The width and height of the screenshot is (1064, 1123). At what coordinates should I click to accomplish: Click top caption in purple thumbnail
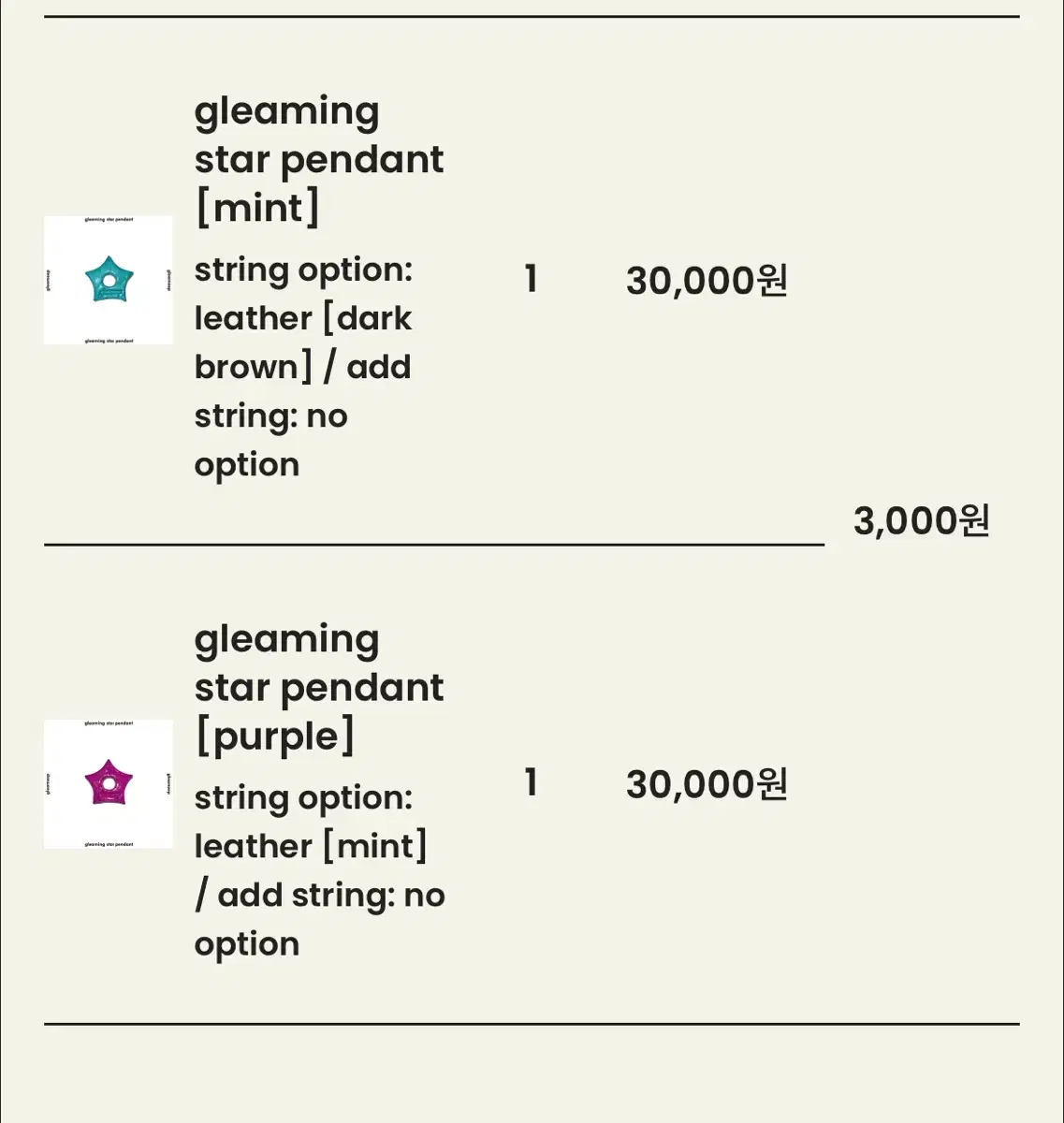coord(109,723)
